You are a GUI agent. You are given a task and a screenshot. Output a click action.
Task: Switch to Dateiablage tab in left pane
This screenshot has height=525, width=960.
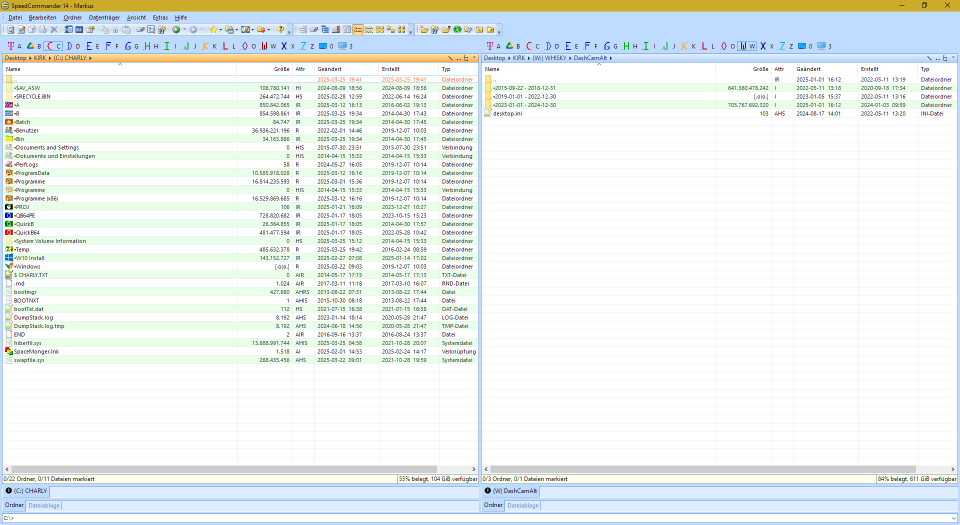pos(44,505)
